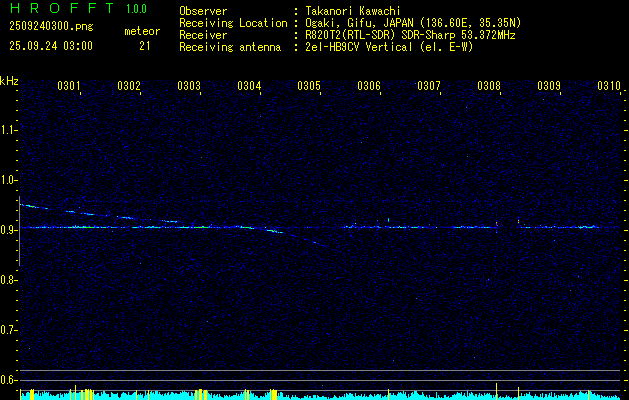Click the 0304 time axis marker

point(249,86)
